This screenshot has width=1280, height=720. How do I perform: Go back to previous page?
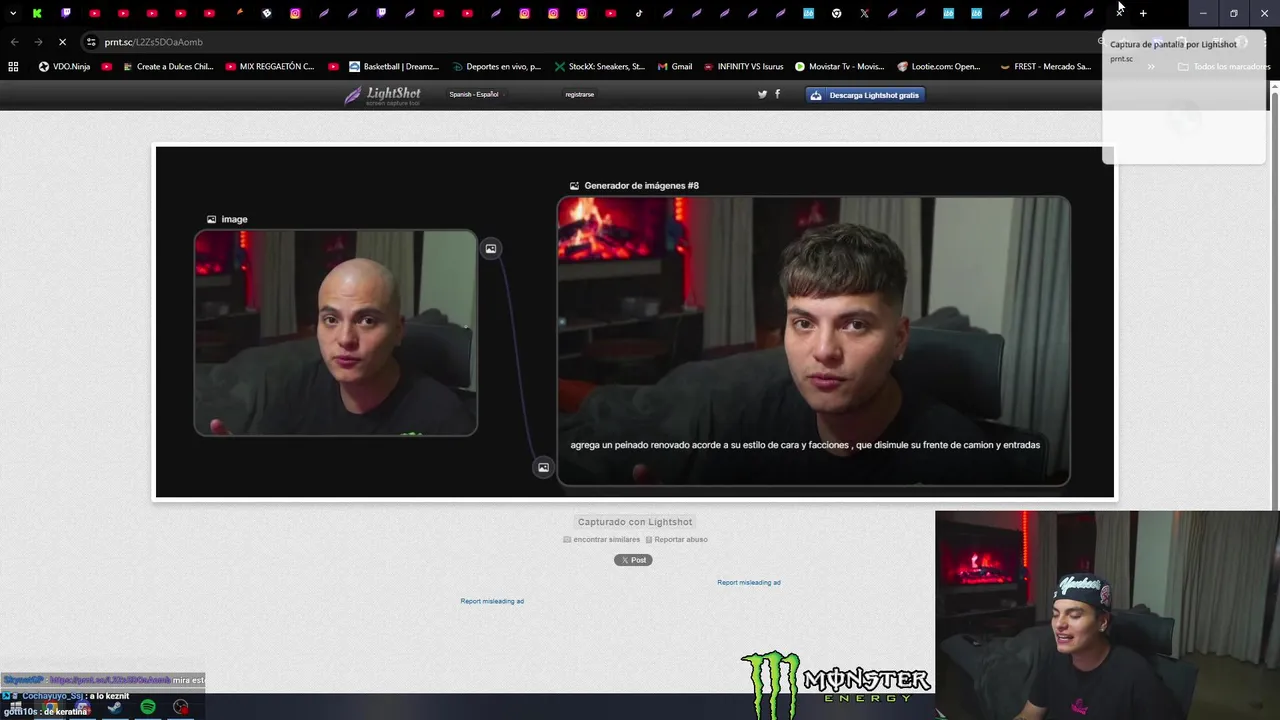click(14, 42)
